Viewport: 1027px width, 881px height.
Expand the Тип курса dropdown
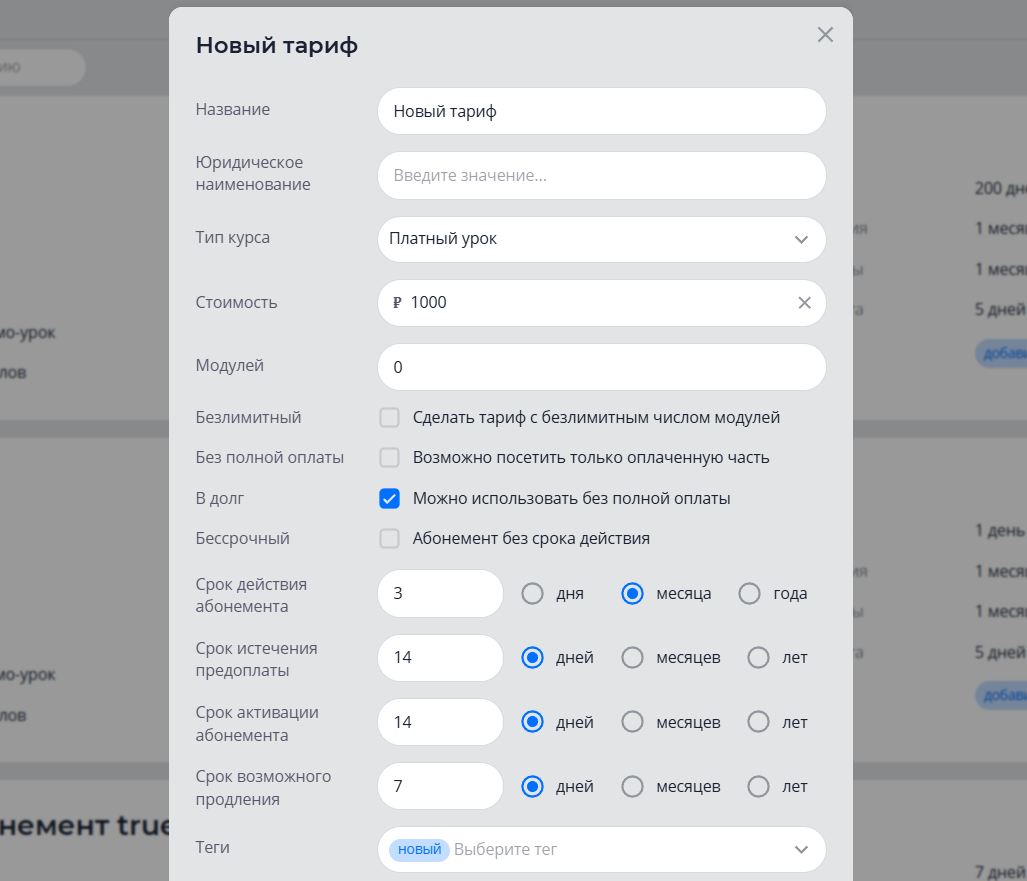[x=800, y=239]
